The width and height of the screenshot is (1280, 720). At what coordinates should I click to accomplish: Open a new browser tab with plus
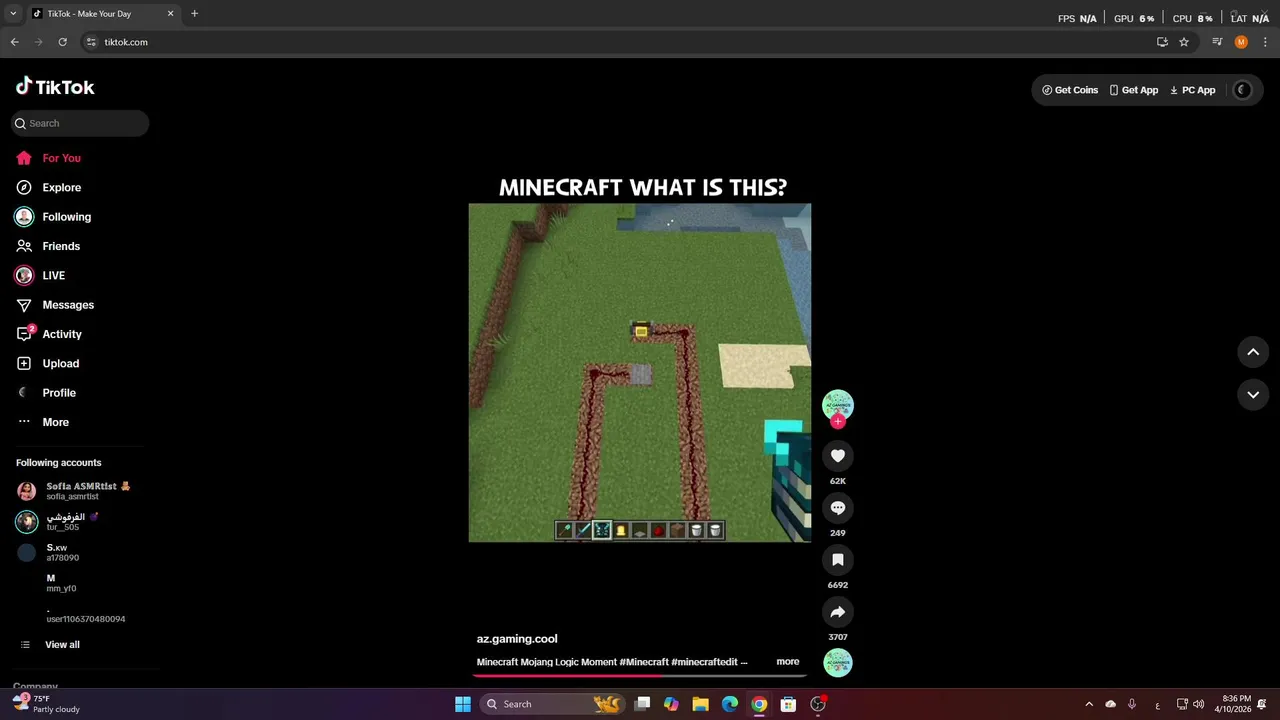coord(194,14)
